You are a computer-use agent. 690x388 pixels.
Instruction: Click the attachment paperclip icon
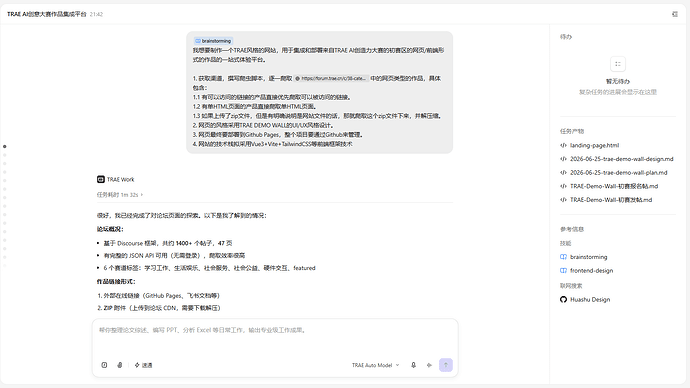pyautogui.click(x=120, y=365)
